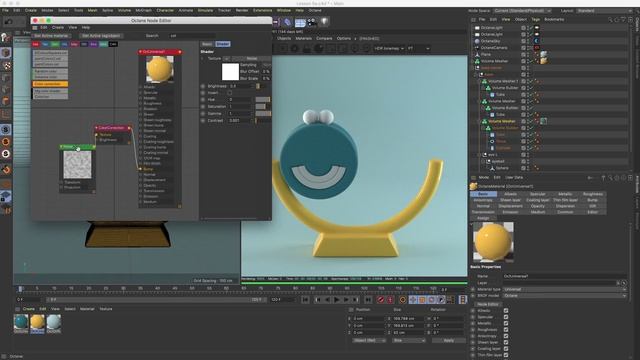640x360 pixels.
Task: Click the red autokeying icon in timeline
Action: pyautogui.click(x=390, y=300)
